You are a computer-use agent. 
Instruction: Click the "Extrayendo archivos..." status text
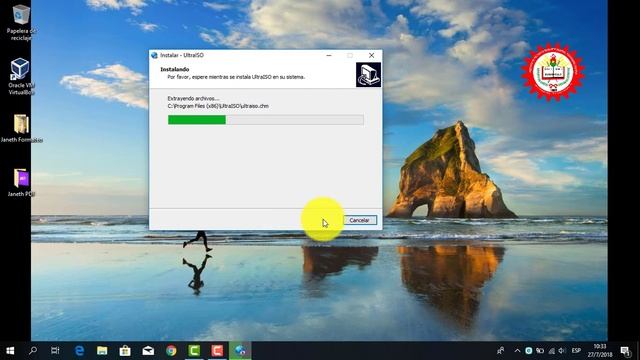click(x=193, y=98)
